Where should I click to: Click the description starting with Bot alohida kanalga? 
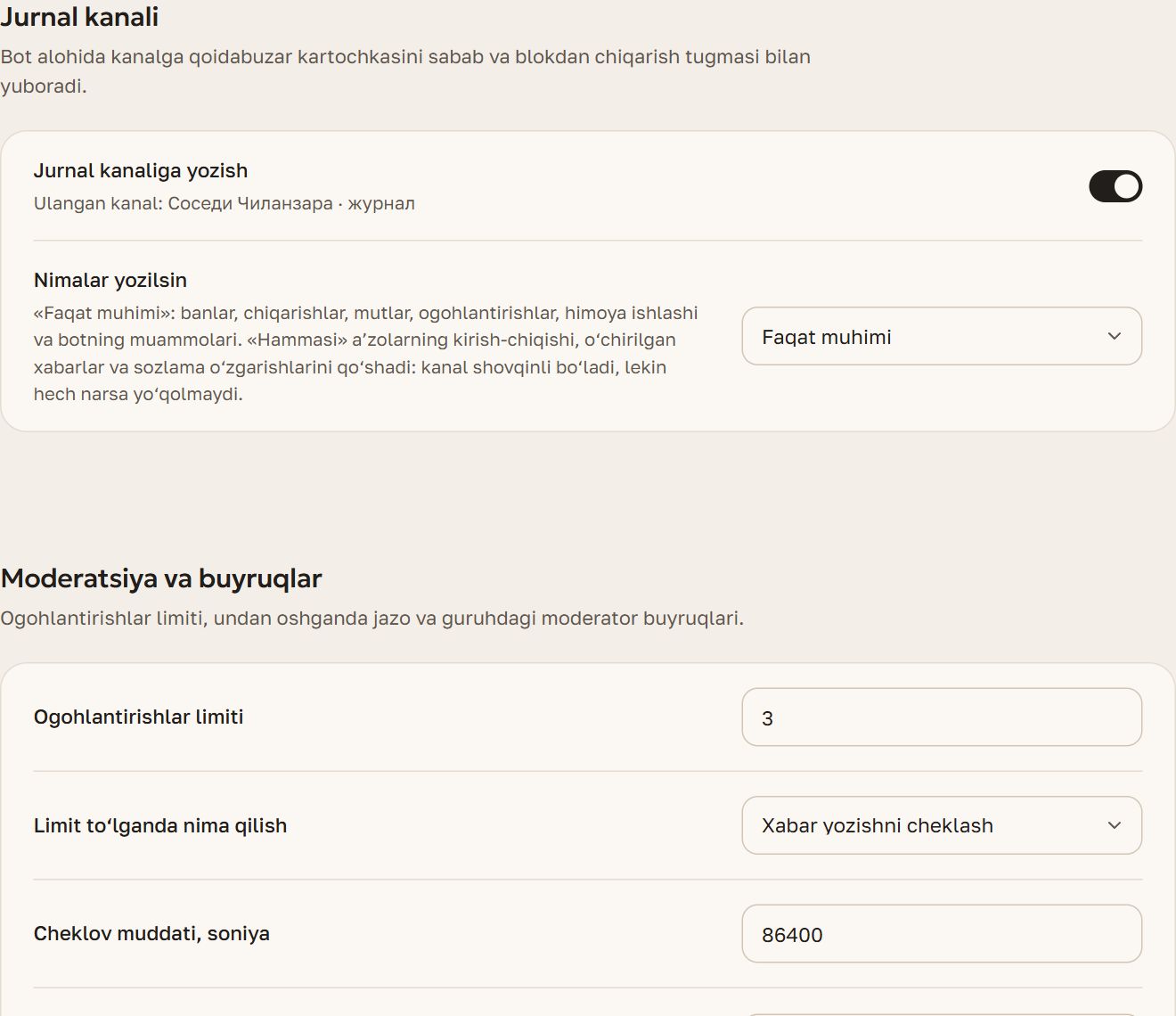tap(405, 71)
